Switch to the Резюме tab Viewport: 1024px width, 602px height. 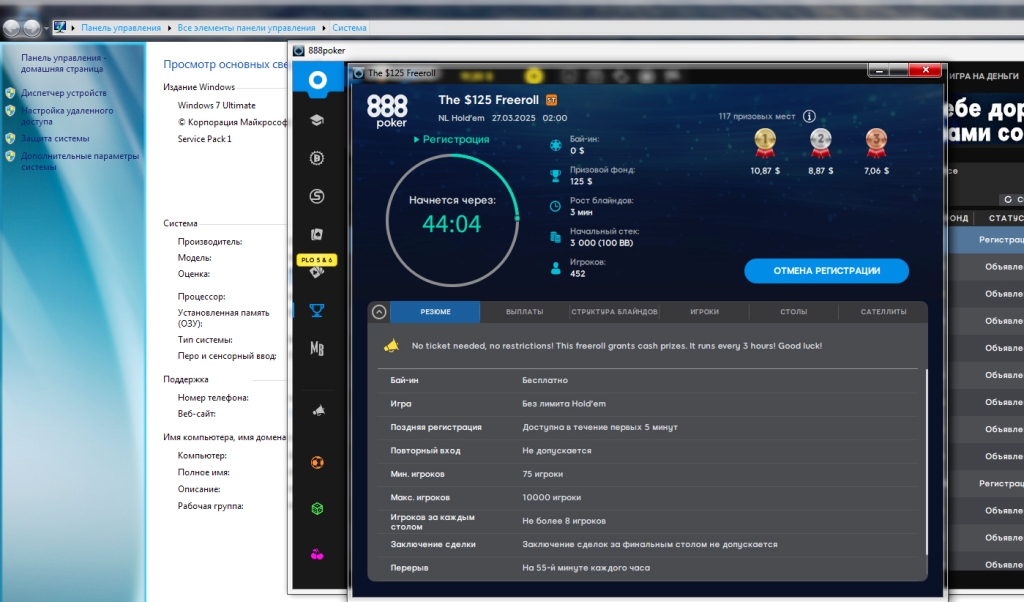tap(436, 312)
